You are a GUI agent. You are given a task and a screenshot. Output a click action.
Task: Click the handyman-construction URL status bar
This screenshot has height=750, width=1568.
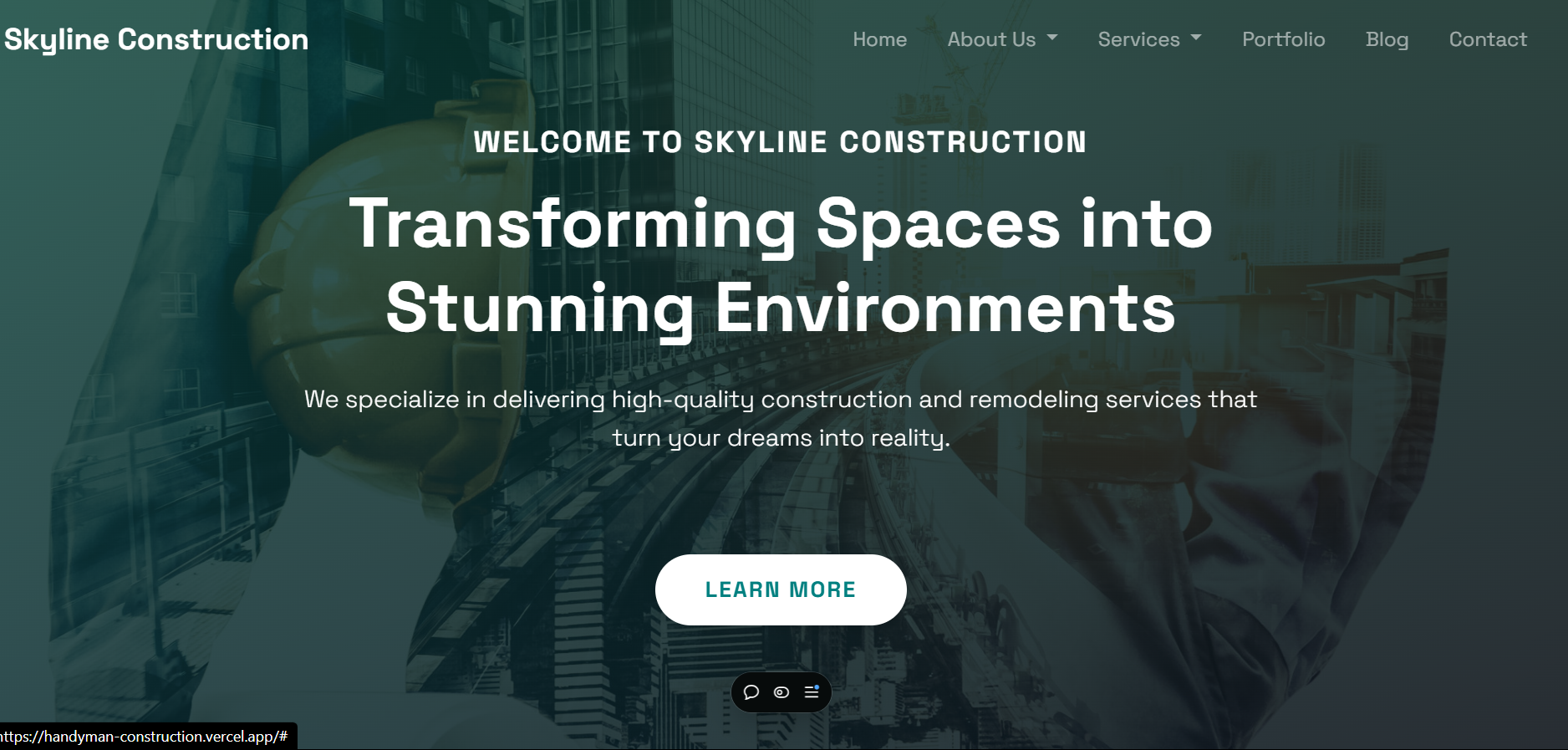point(145,737)
